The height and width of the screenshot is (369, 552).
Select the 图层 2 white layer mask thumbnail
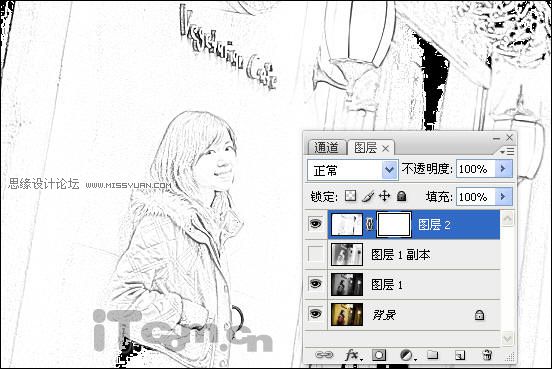(x=394, y=225)
